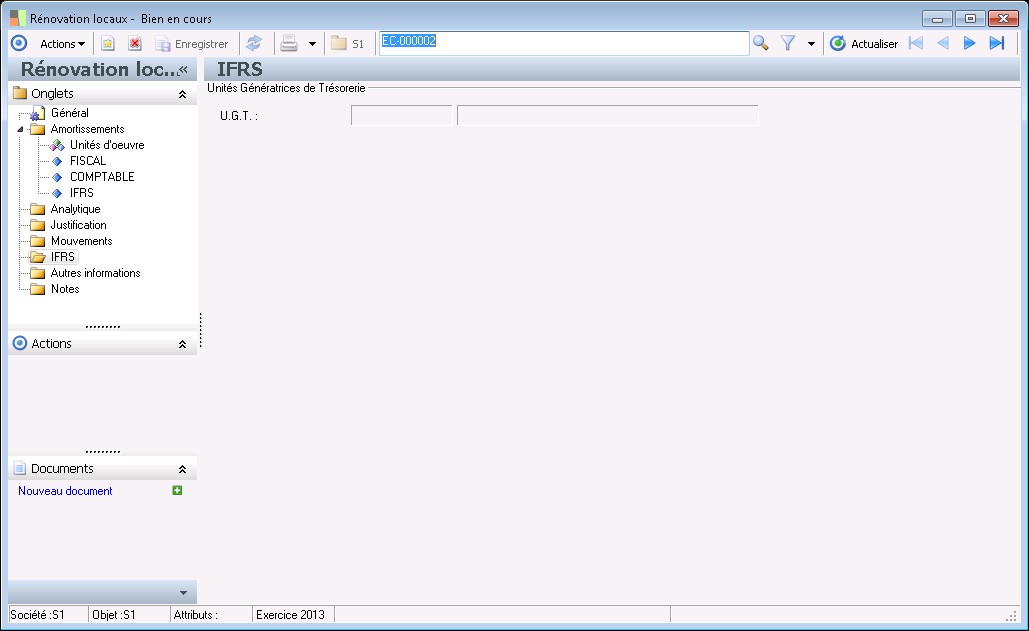Image resolution: width=1029 pixels, height=631 pixels.
Task: Click the S1 folder button
Action: click(347, 44)
